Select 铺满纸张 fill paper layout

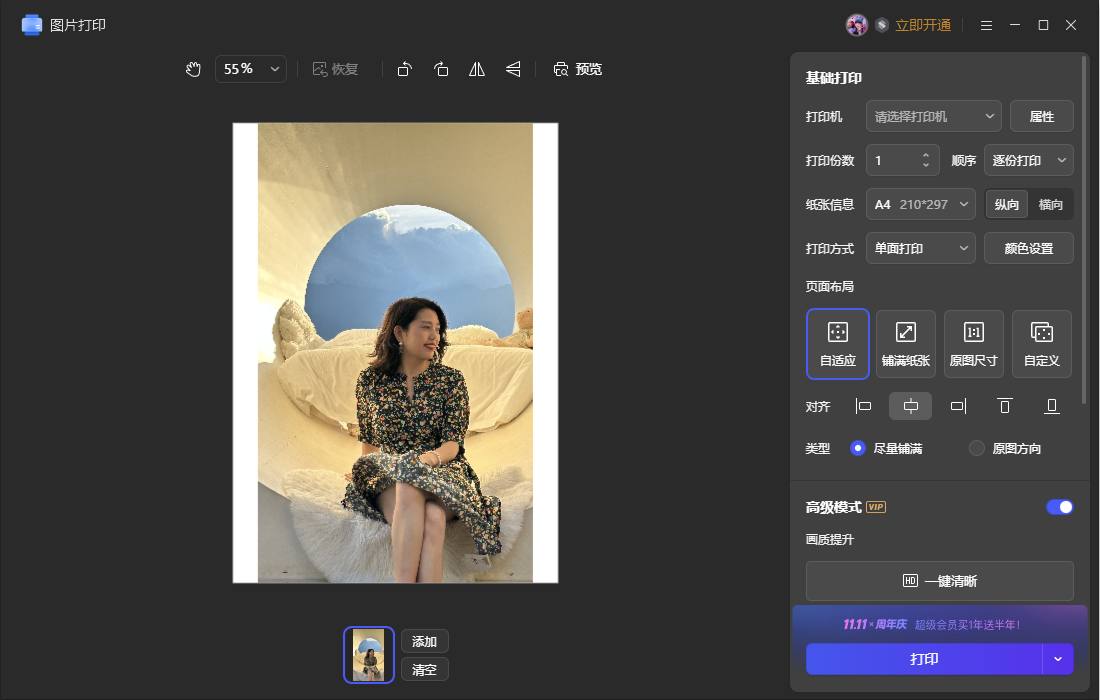[x=906, y=344]
